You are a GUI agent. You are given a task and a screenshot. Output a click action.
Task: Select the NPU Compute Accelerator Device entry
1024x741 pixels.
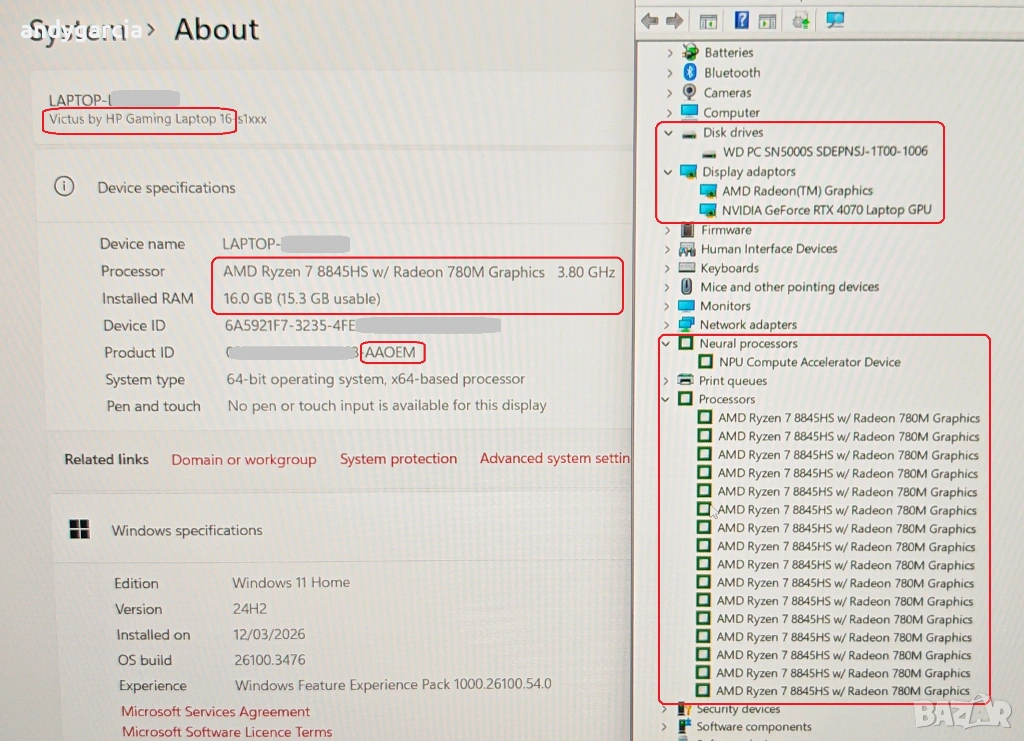click(809, 362)
